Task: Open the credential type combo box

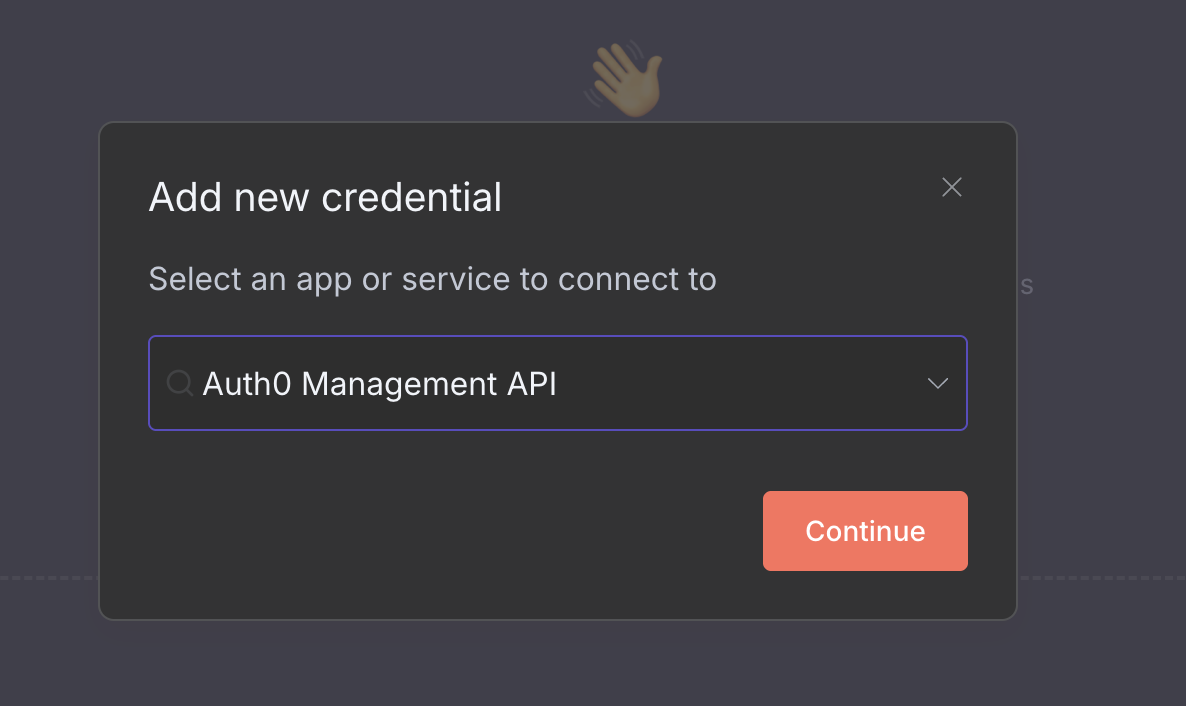Action: [556, 383]
